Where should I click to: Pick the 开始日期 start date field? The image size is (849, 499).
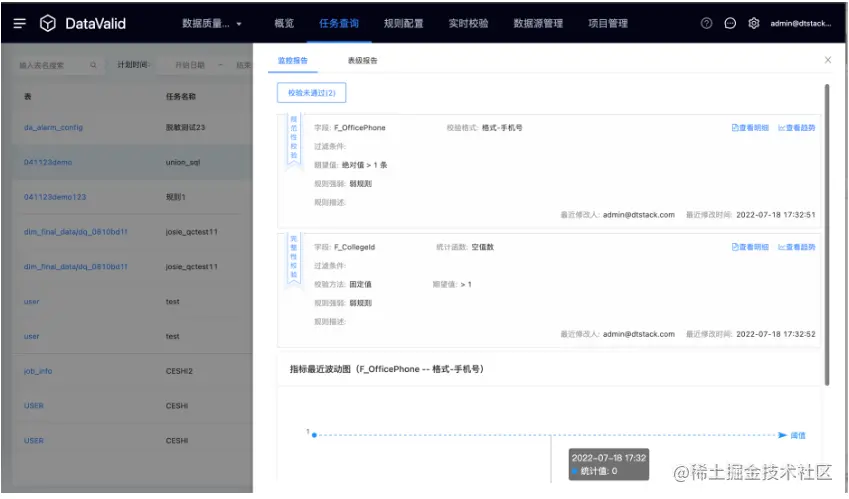coord(190,65)
